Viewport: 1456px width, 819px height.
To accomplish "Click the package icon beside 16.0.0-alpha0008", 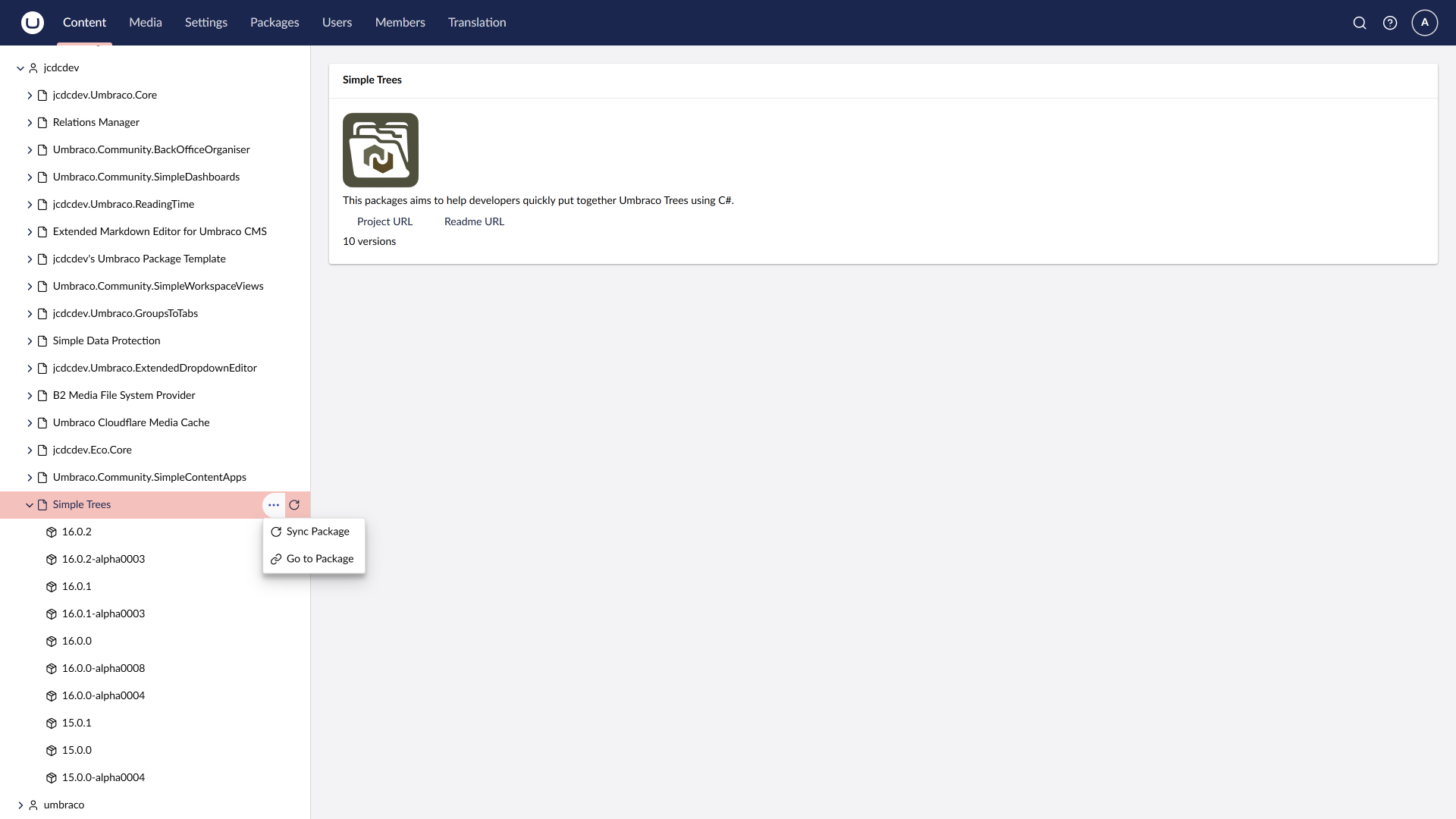I will click(x=51, y=668).
